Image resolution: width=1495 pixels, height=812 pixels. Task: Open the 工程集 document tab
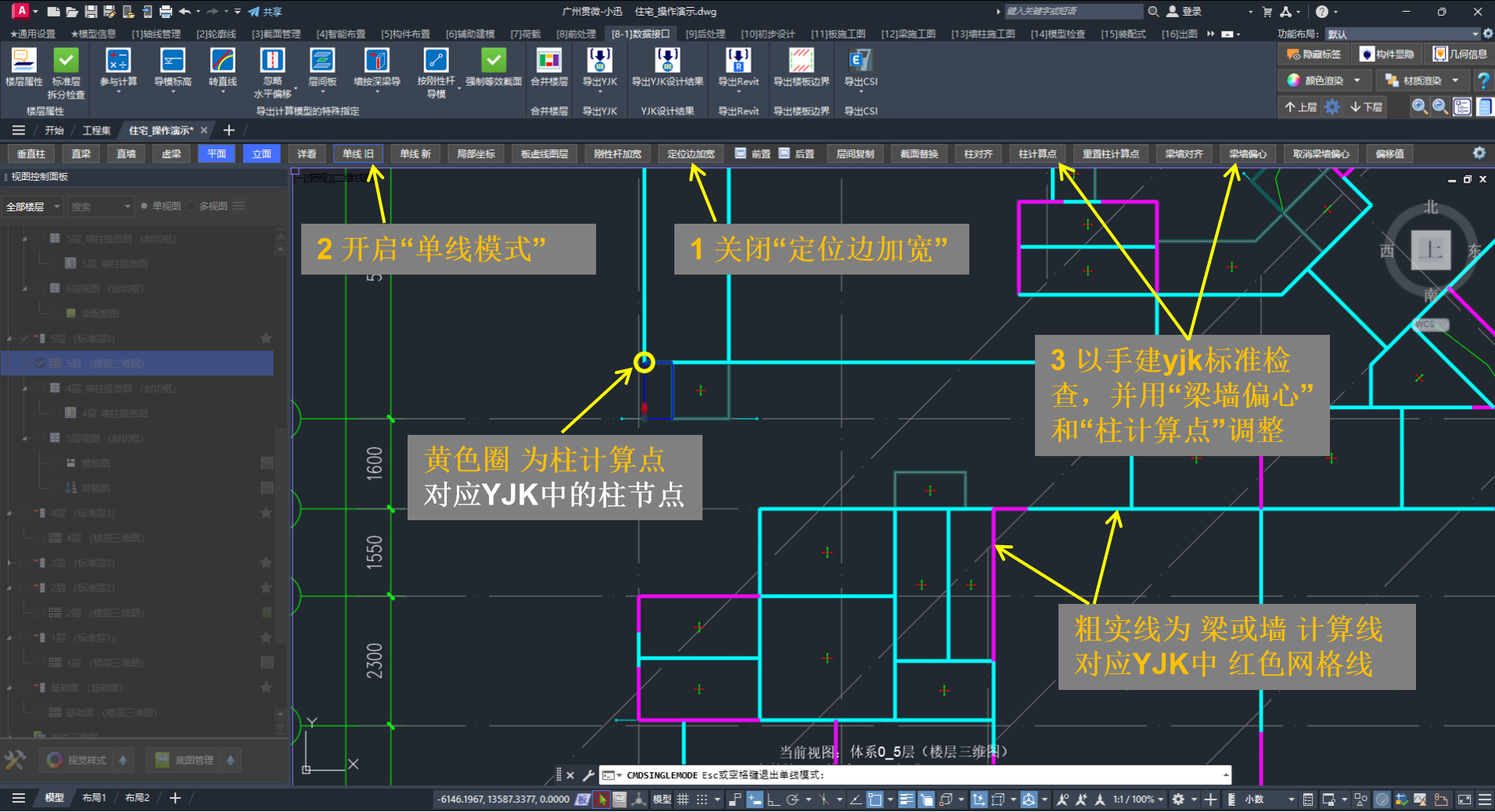(97, 131)
